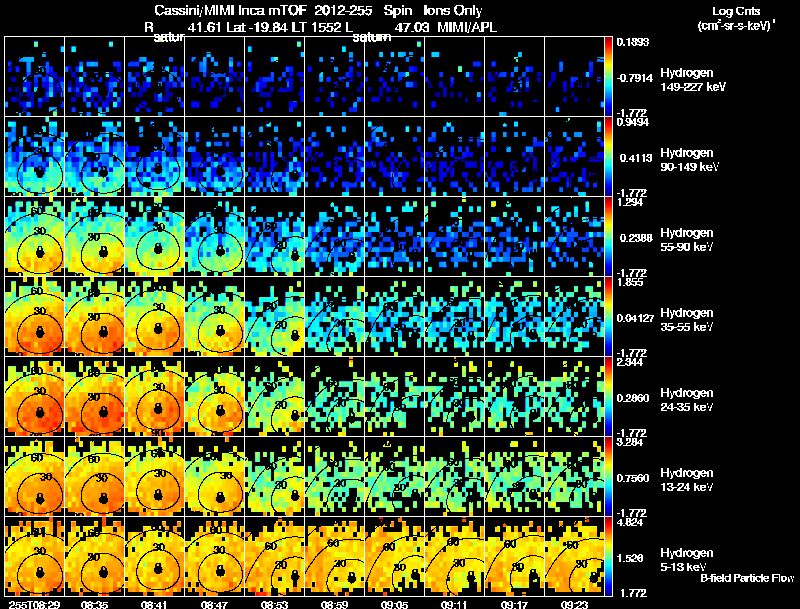Click the 'Hydrogen 13-24 keV' row label
Screen dimensions: 800x609
(x=687, y=480)
